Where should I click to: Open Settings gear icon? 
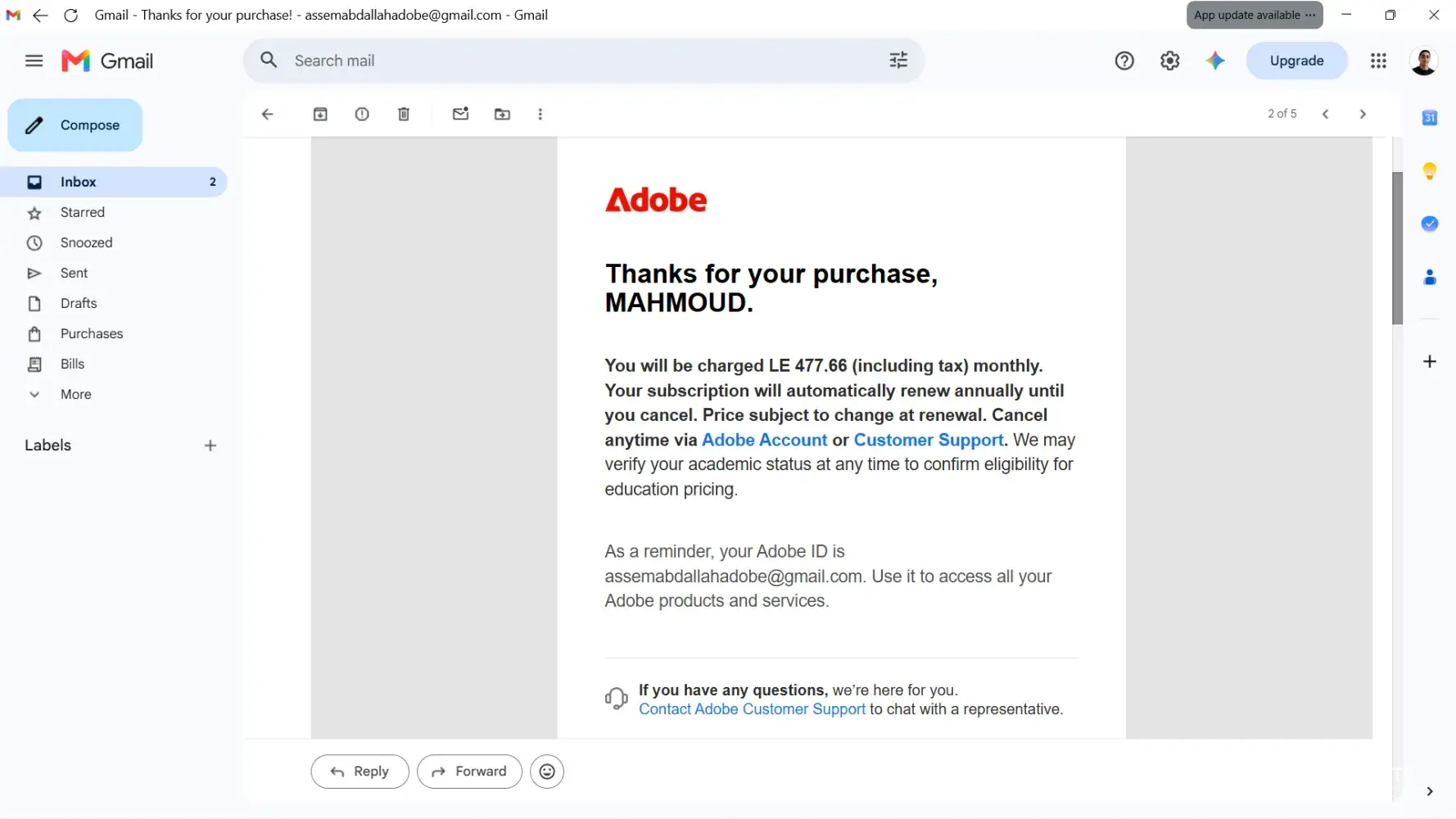(x=1169, y=61)
